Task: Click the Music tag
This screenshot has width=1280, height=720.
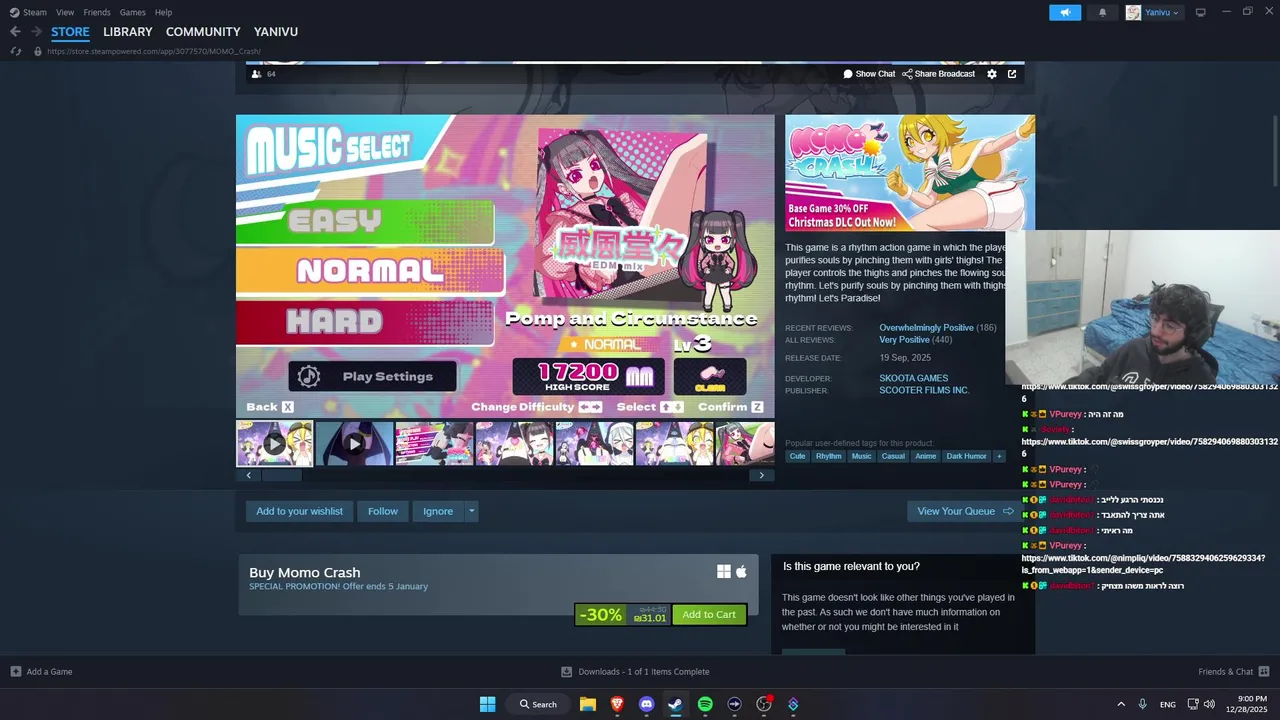Action: click(861, 456)
